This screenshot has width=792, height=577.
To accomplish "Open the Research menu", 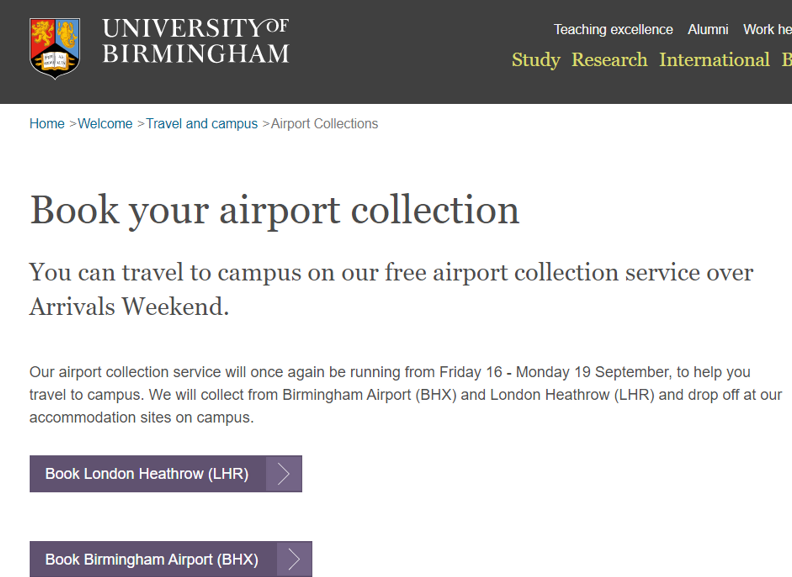I will [609, 60].
